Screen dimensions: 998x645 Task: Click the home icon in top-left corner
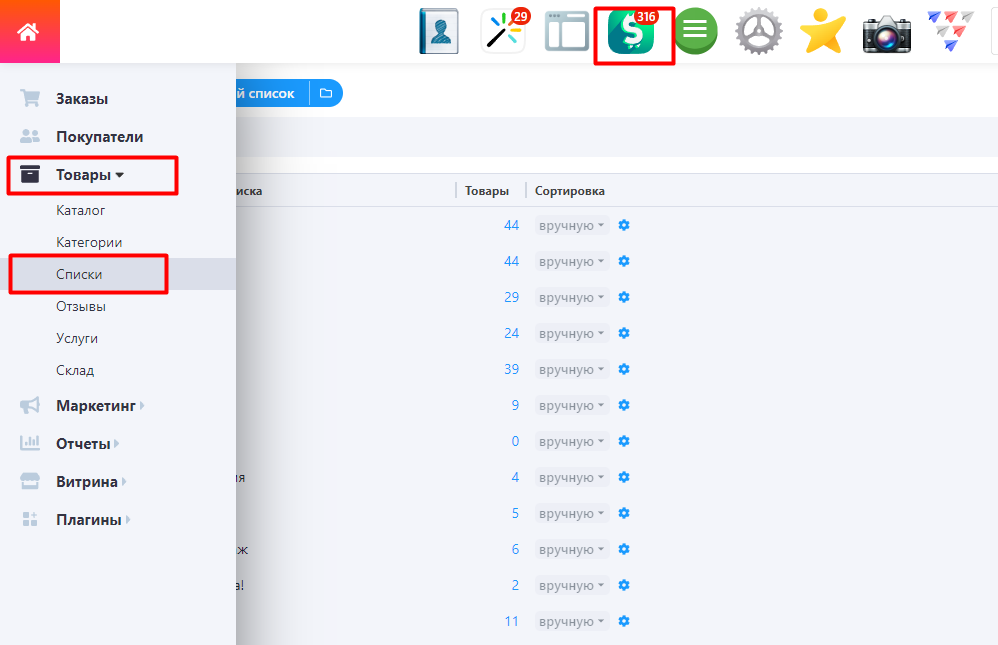[x=28, y=32]
